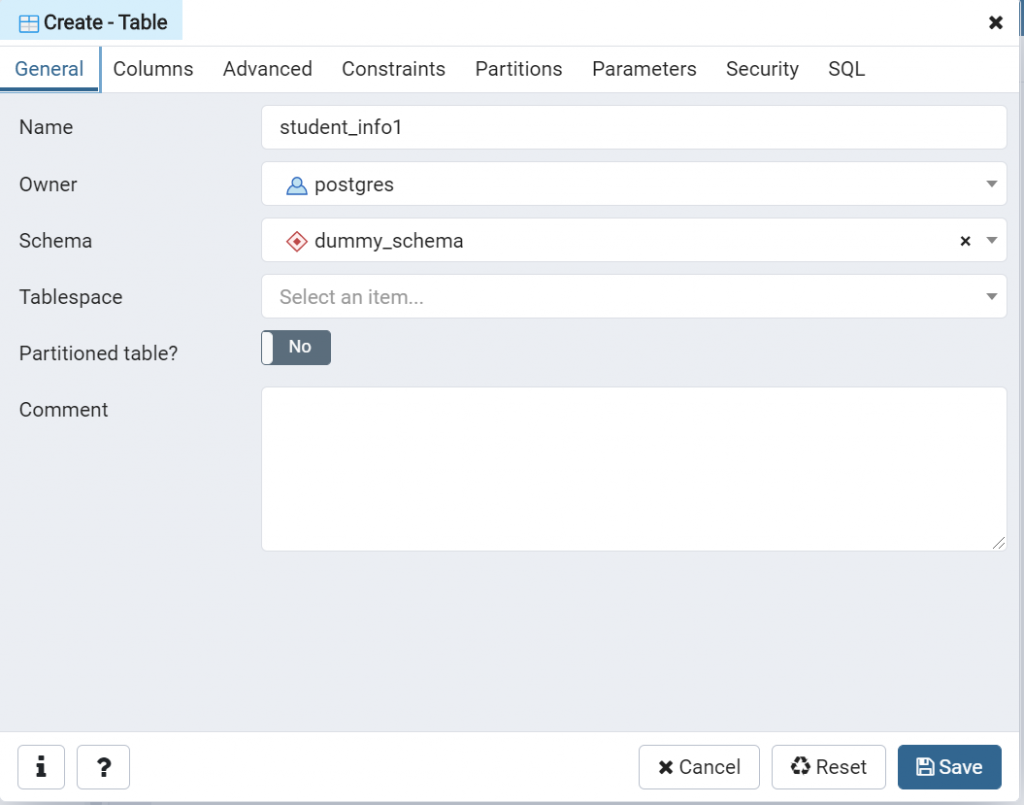Click the info (i) icon button
The width and height of the screenshot is (1024, 805).
pyautogui.click(x=41, y=767)
